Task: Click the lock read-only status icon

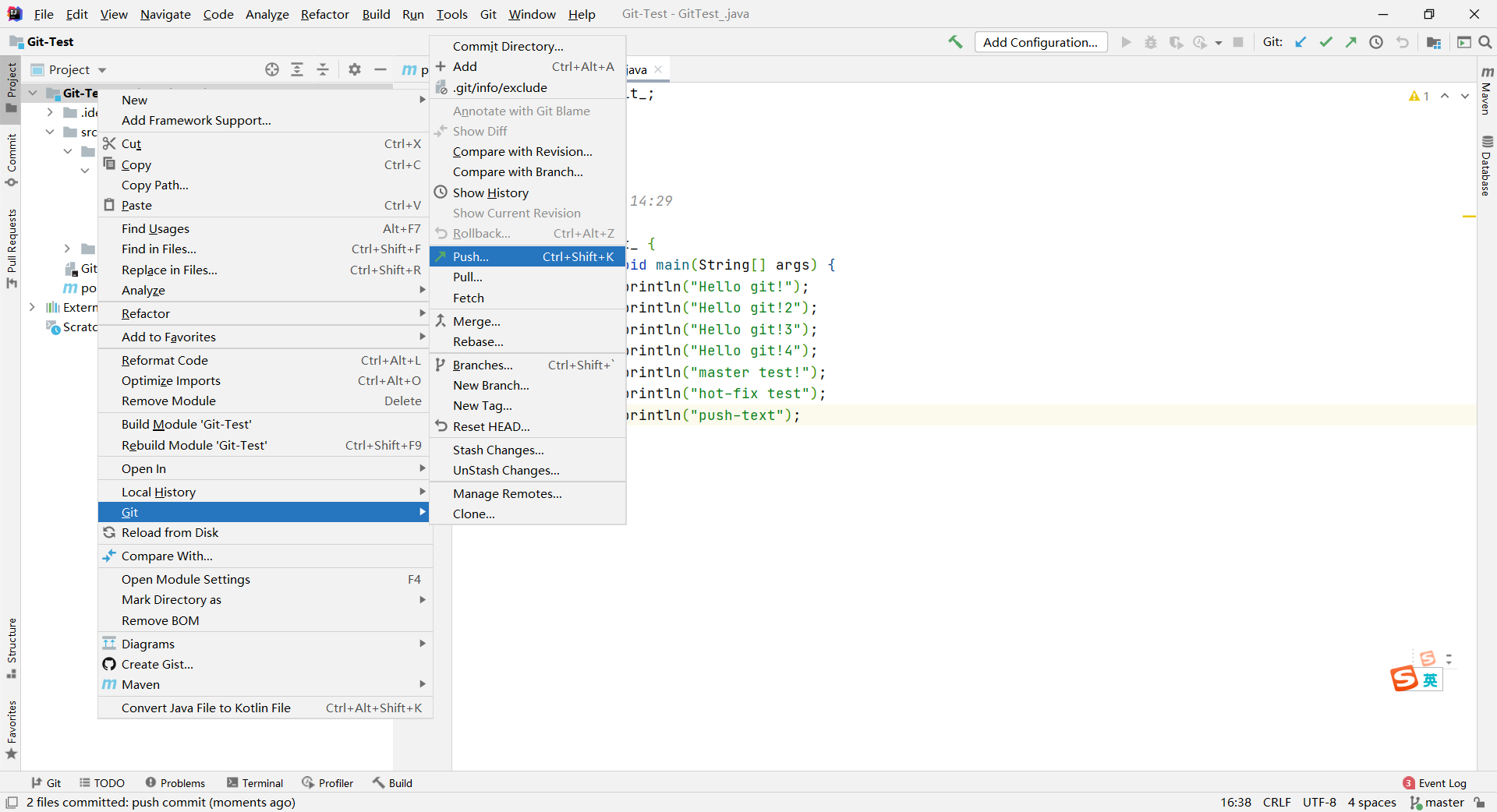Action: (1479, 803)
